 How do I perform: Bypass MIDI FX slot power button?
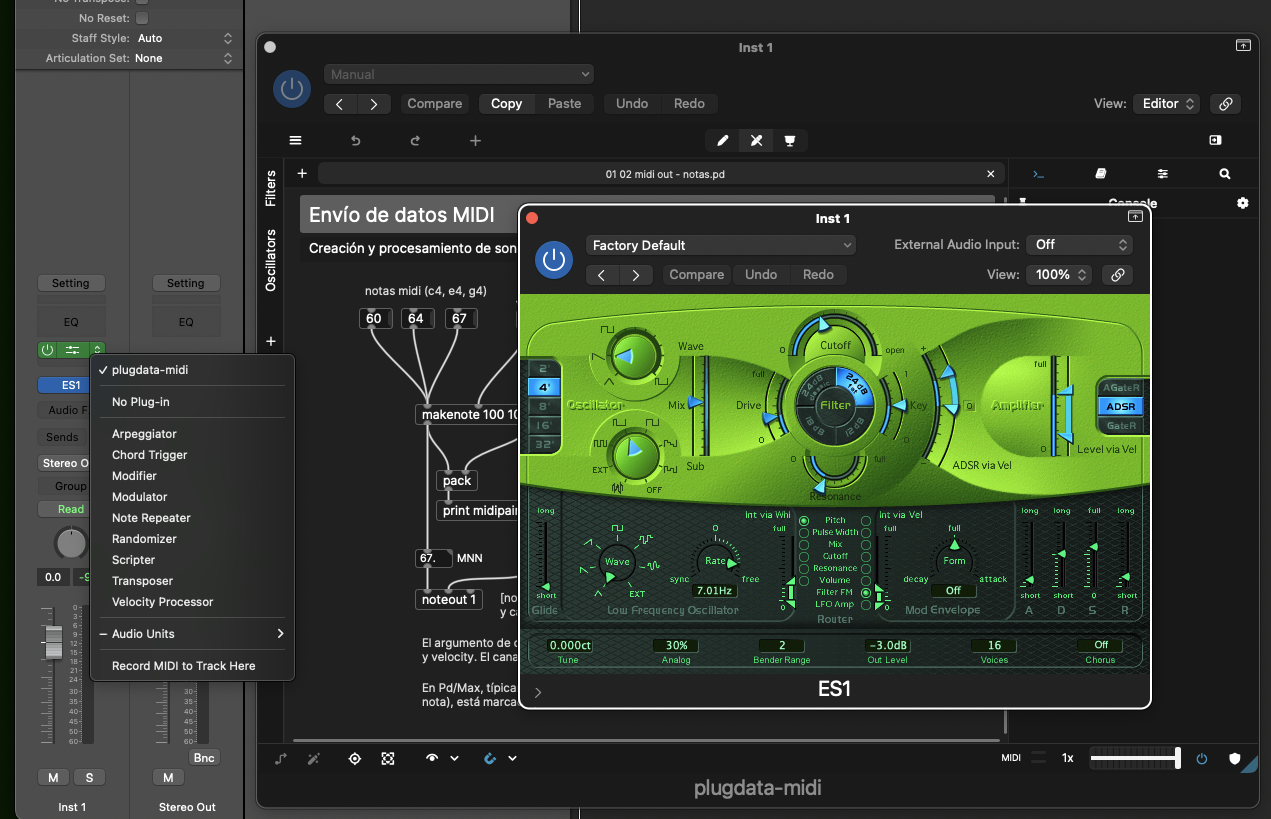pyautogui.click(x=47, y=350)
